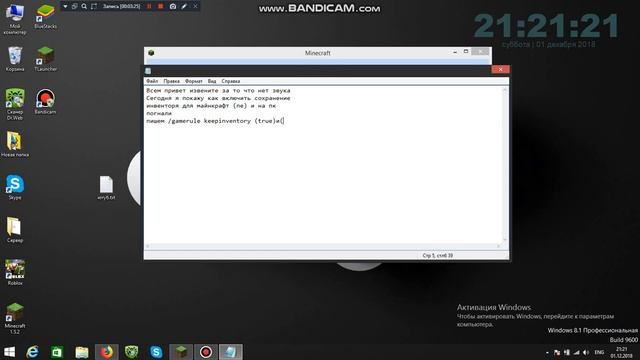
Task: Open the Bandicam bar dropdown arrow
Action: coord(65,6)
